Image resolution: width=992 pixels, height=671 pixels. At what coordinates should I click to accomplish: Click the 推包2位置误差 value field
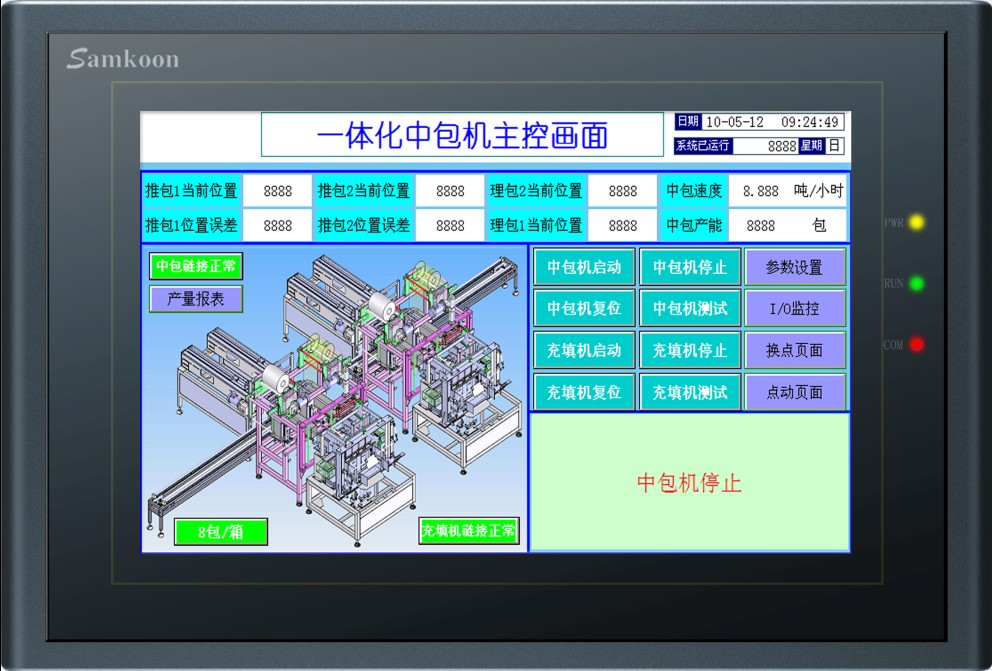click(x=450, y=226)
